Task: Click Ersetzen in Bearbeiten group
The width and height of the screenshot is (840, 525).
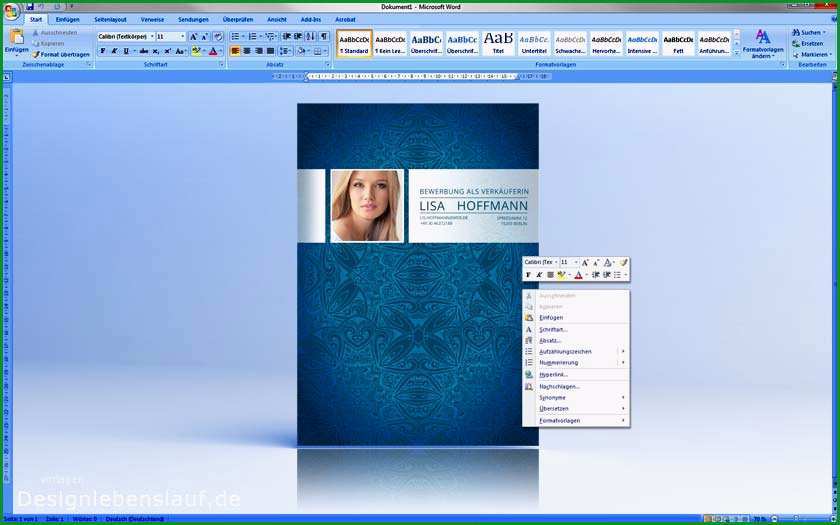Action: tap(808, 44)
